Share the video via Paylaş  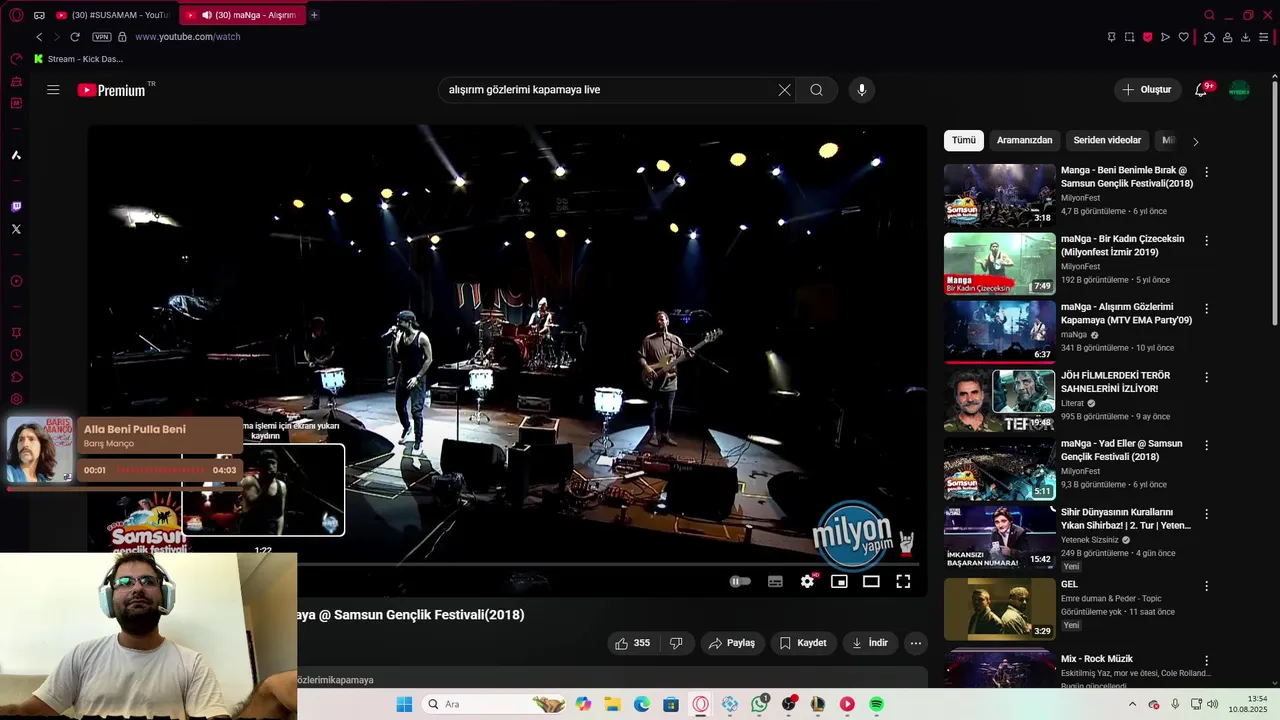[732, 643]
